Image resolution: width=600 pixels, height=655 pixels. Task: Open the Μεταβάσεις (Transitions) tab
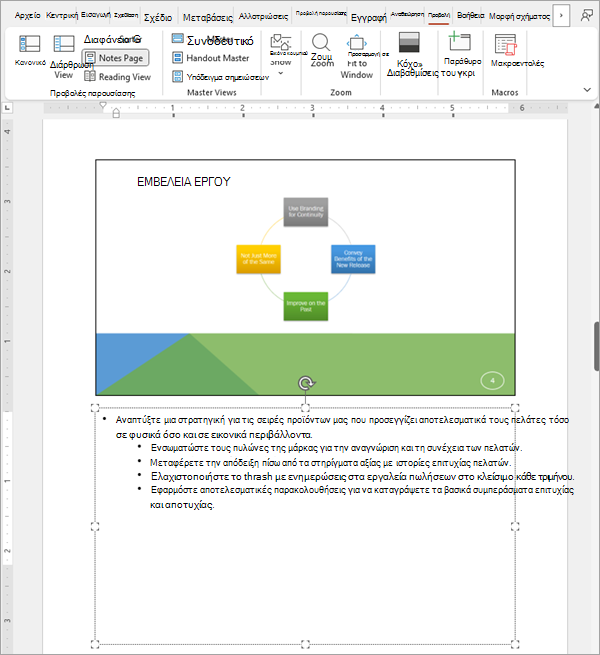208,18
